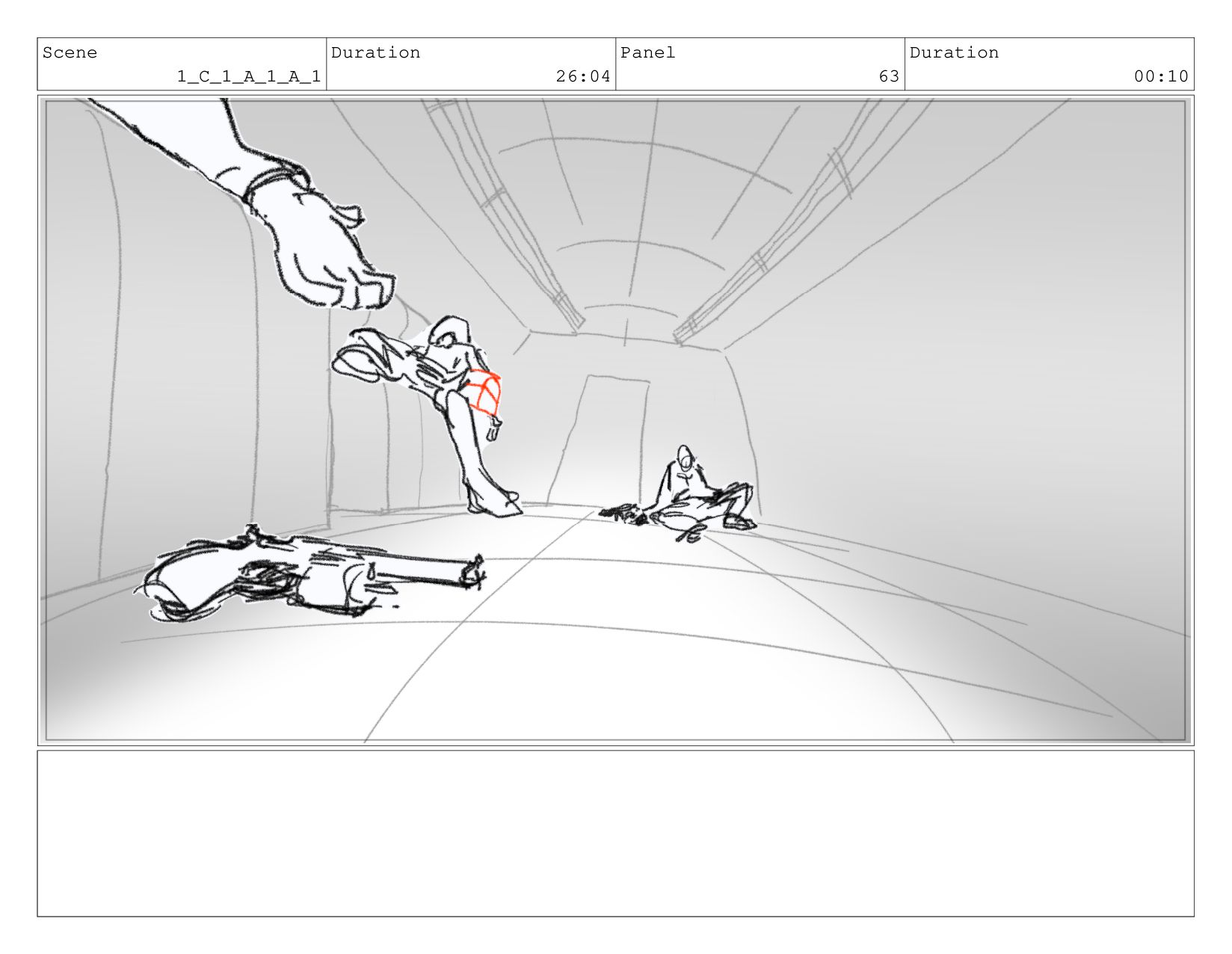The height and width of the screenshot is (954, 1232).
Task: Click the "Panel" header label
Action: click(x=648, y=52)
